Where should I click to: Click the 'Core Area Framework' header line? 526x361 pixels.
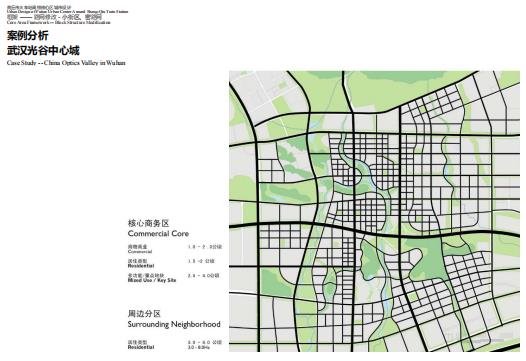[58, 22]
